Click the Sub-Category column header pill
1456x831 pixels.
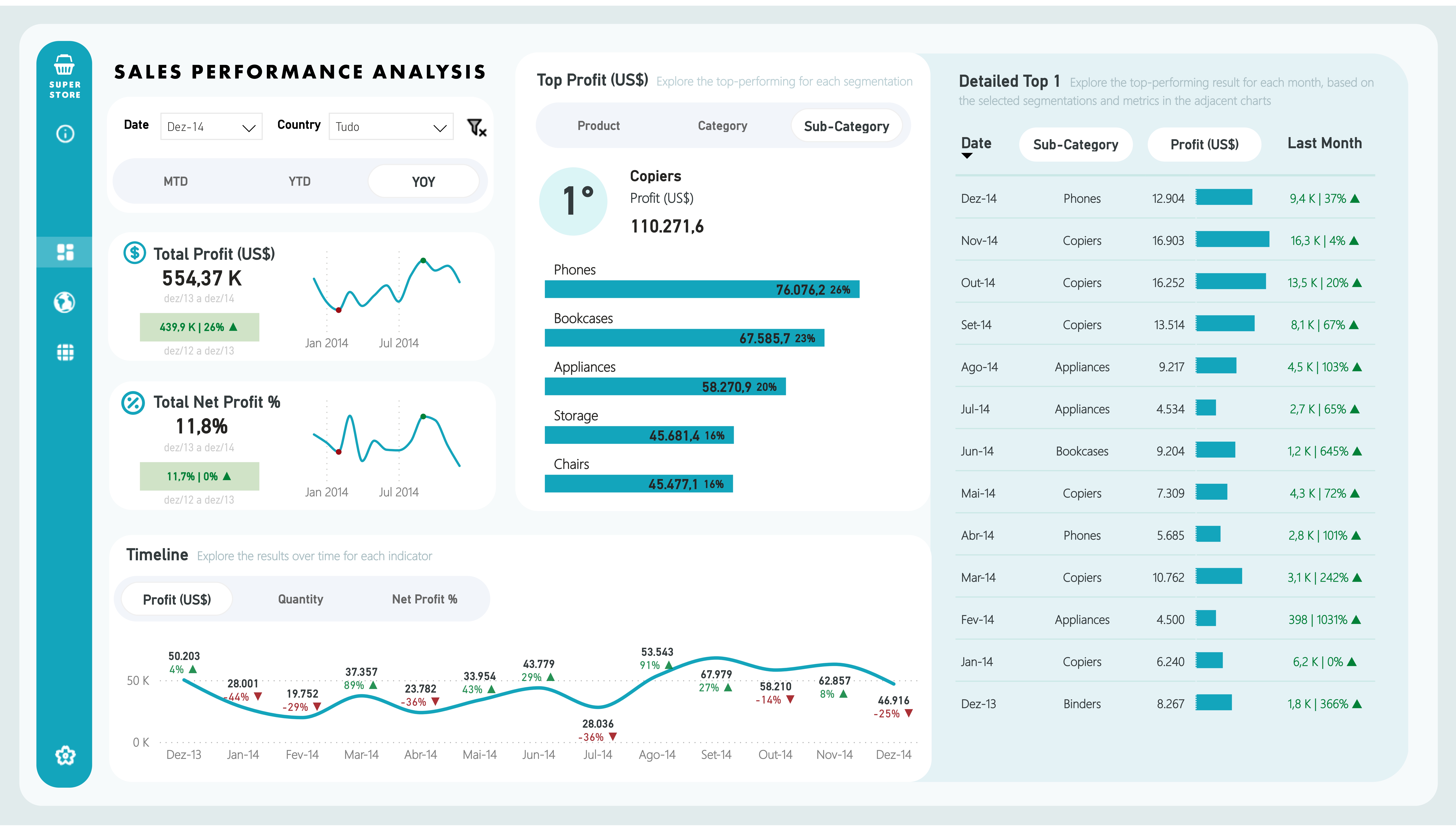coord(1076,144)
